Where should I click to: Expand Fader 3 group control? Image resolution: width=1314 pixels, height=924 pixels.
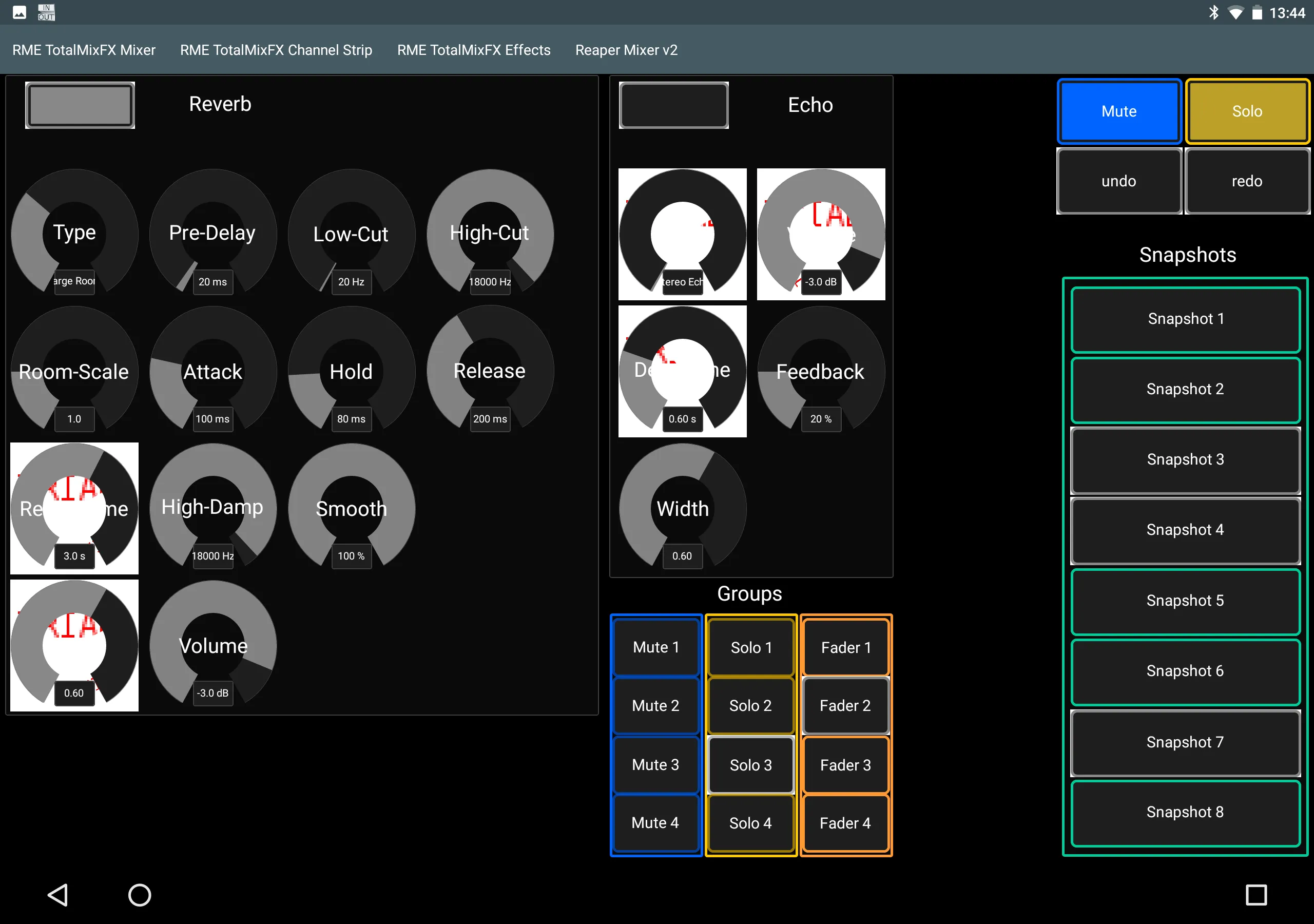tap(843, 765)
